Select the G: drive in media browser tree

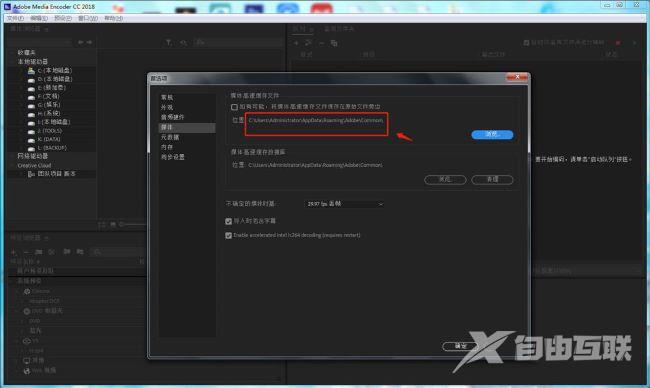pos(49,105)
